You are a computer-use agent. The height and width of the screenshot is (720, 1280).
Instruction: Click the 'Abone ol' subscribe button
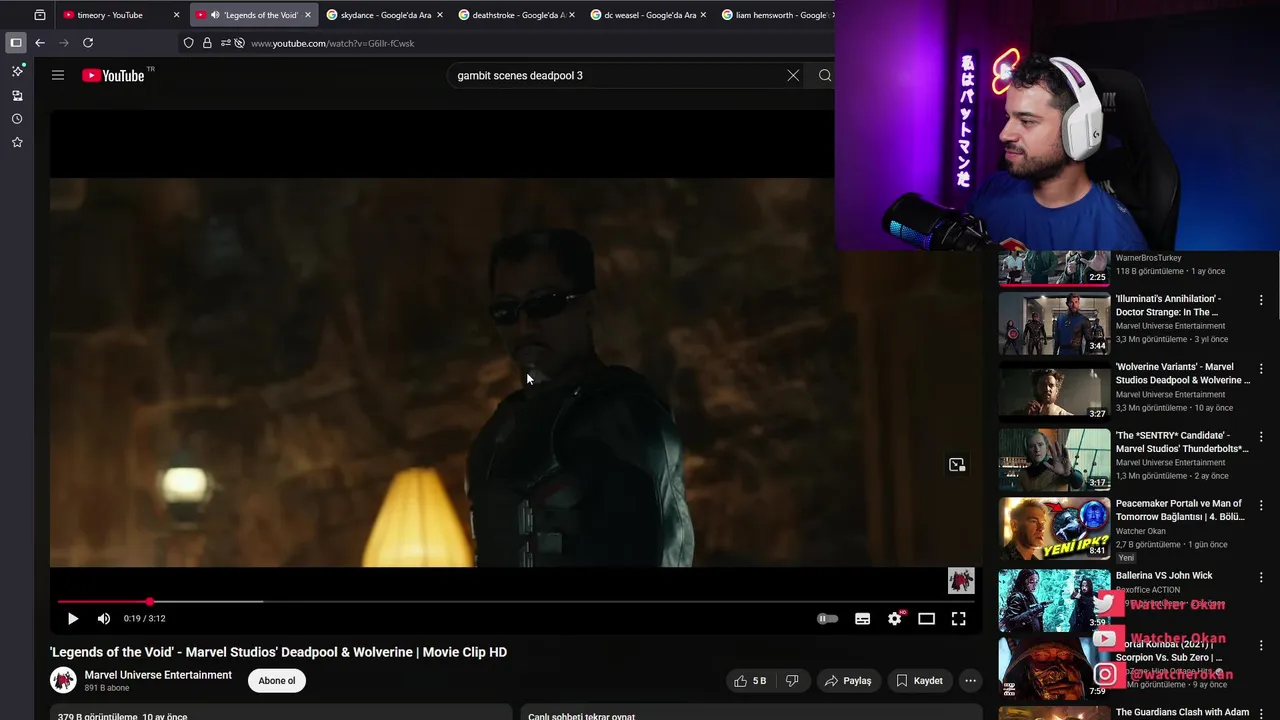tap(277, 680)
